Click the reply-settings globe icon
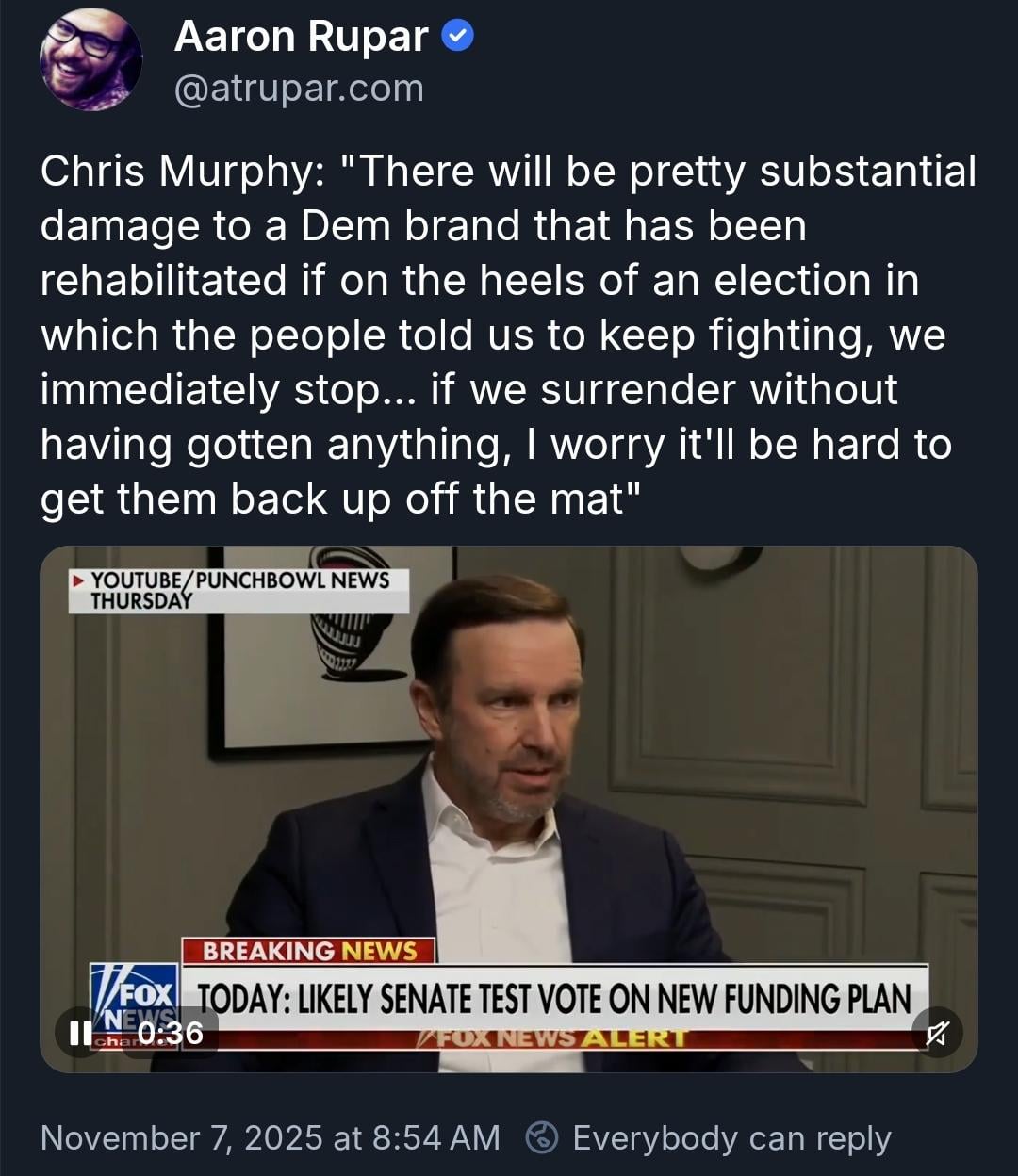The image size is (1018, 1176). (x=541, y=1137)
